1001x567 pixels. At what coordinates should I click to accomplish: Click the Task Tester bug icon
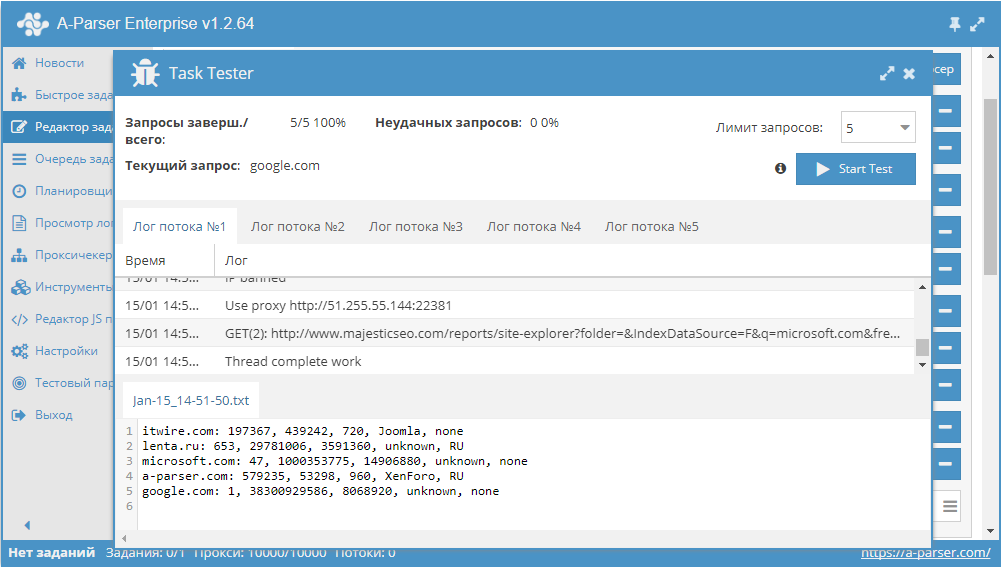(145, 73)
